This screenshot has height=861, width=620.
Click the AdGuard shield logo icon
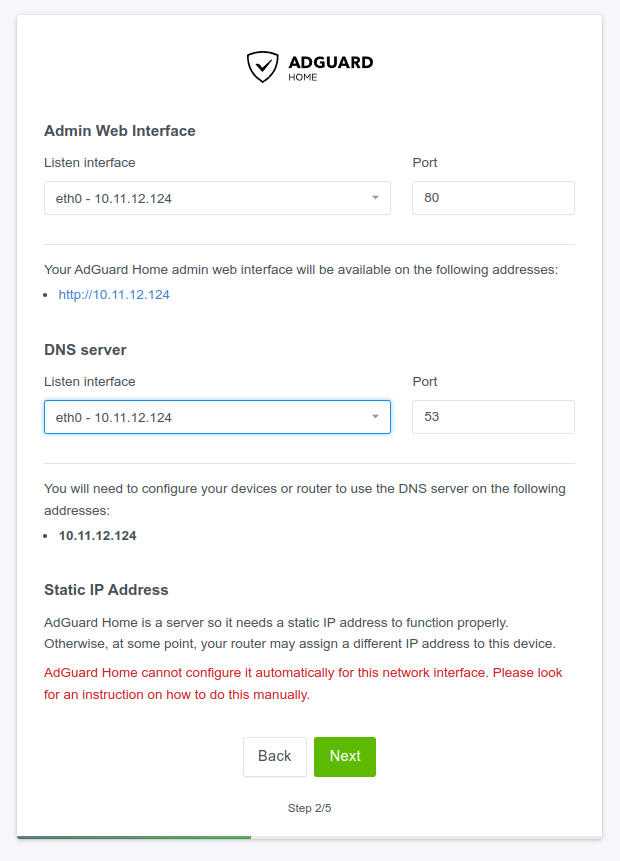(x=262, y=67)
